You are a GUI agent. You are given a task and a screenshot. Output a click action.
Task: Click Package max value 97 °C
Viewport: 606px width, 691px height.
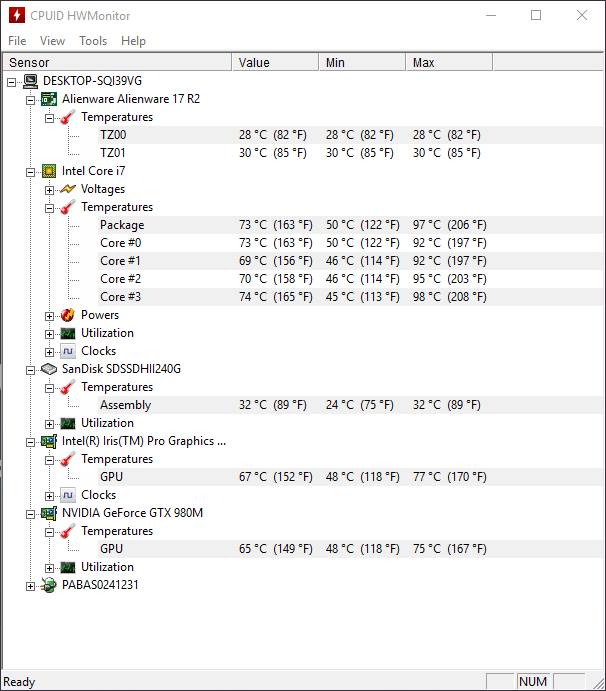(x=450, y=225)
